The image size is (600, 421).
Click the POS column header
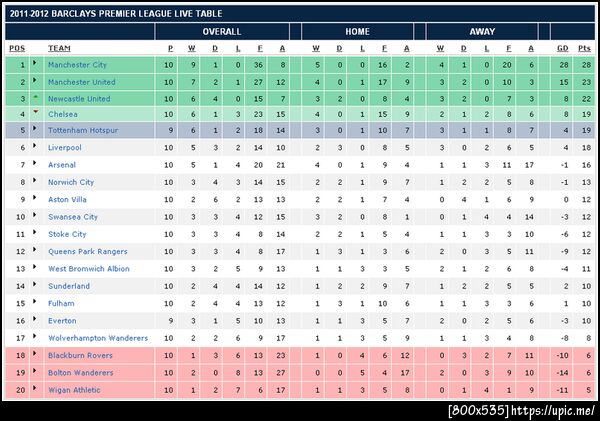pos(17,48)
